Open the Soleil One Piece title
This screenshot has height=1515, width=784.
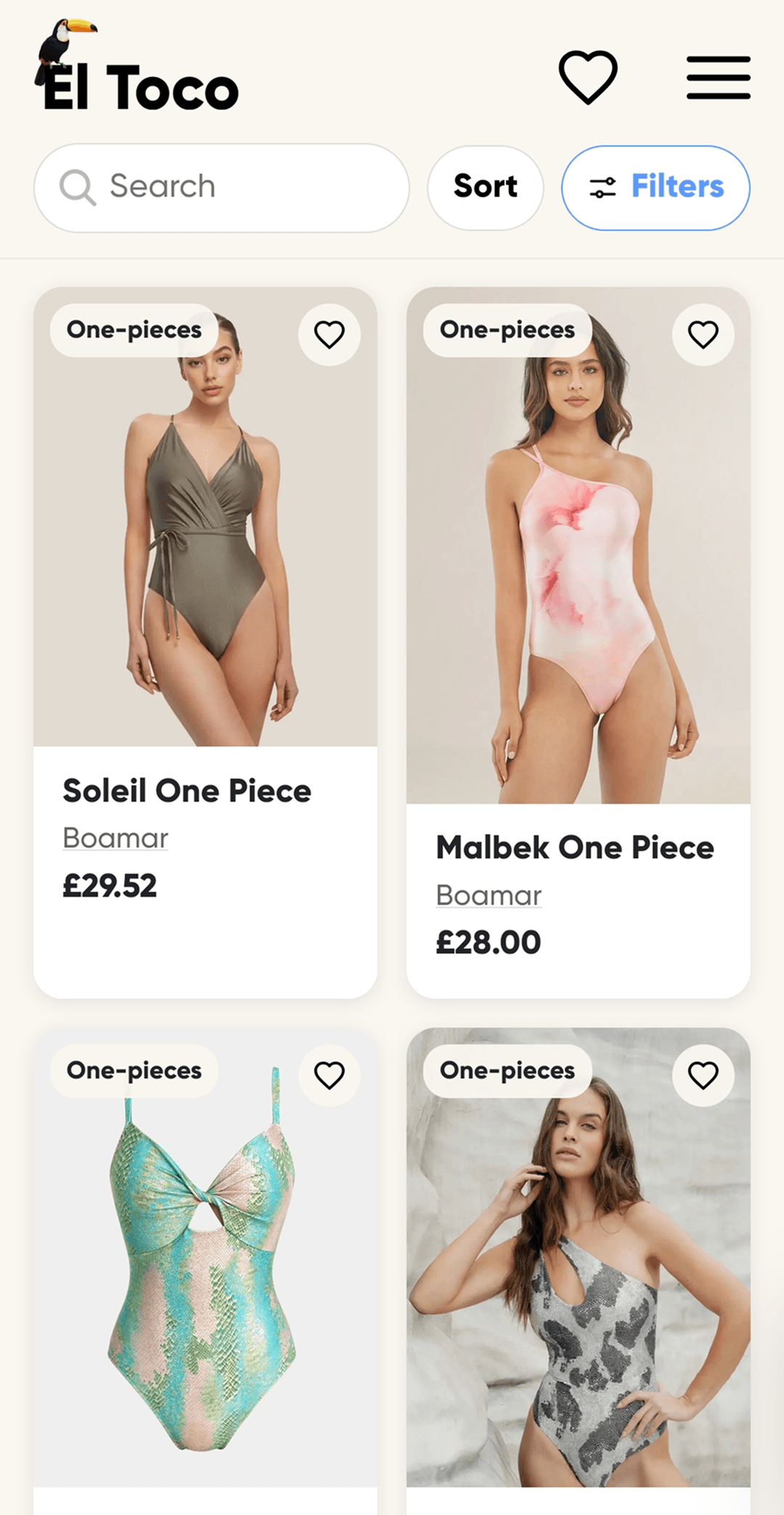click(x=187, y=791)
